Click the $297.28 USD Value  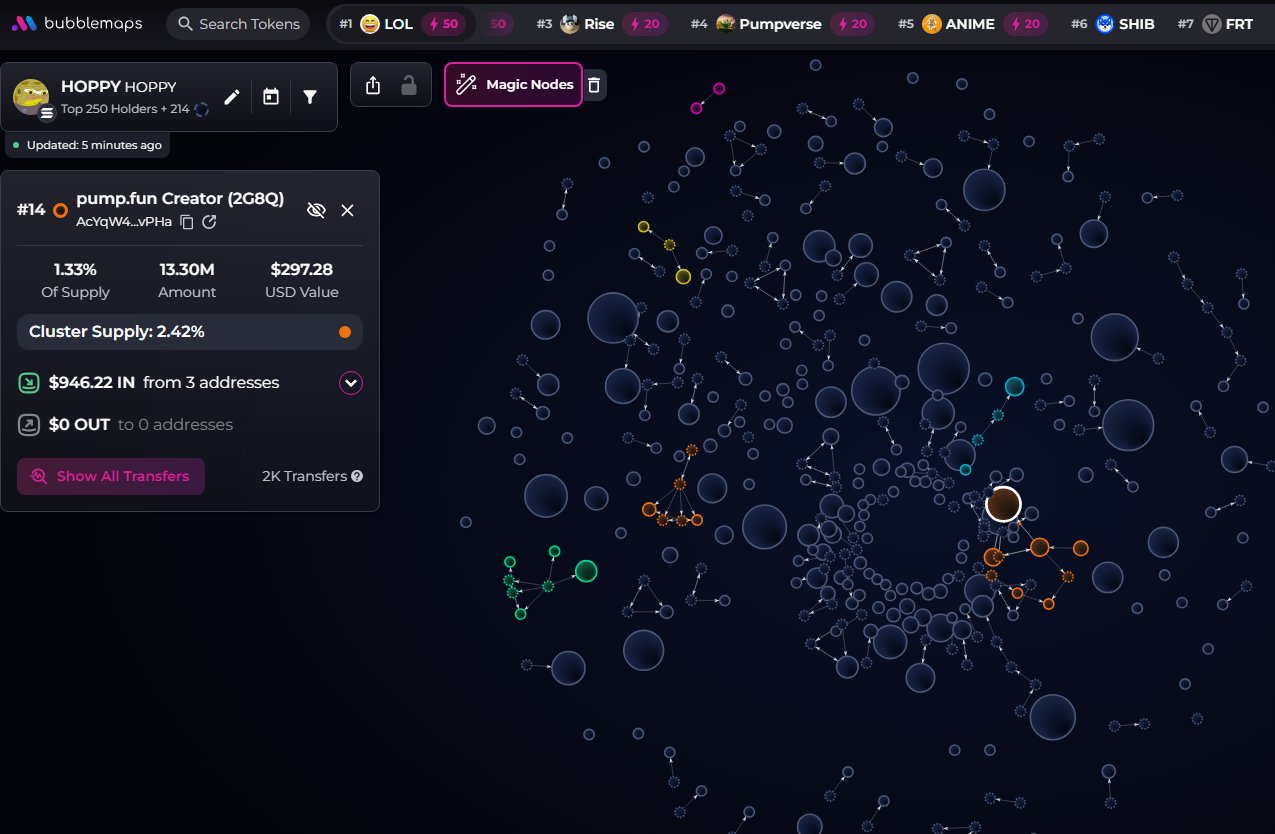coord(302,269)
